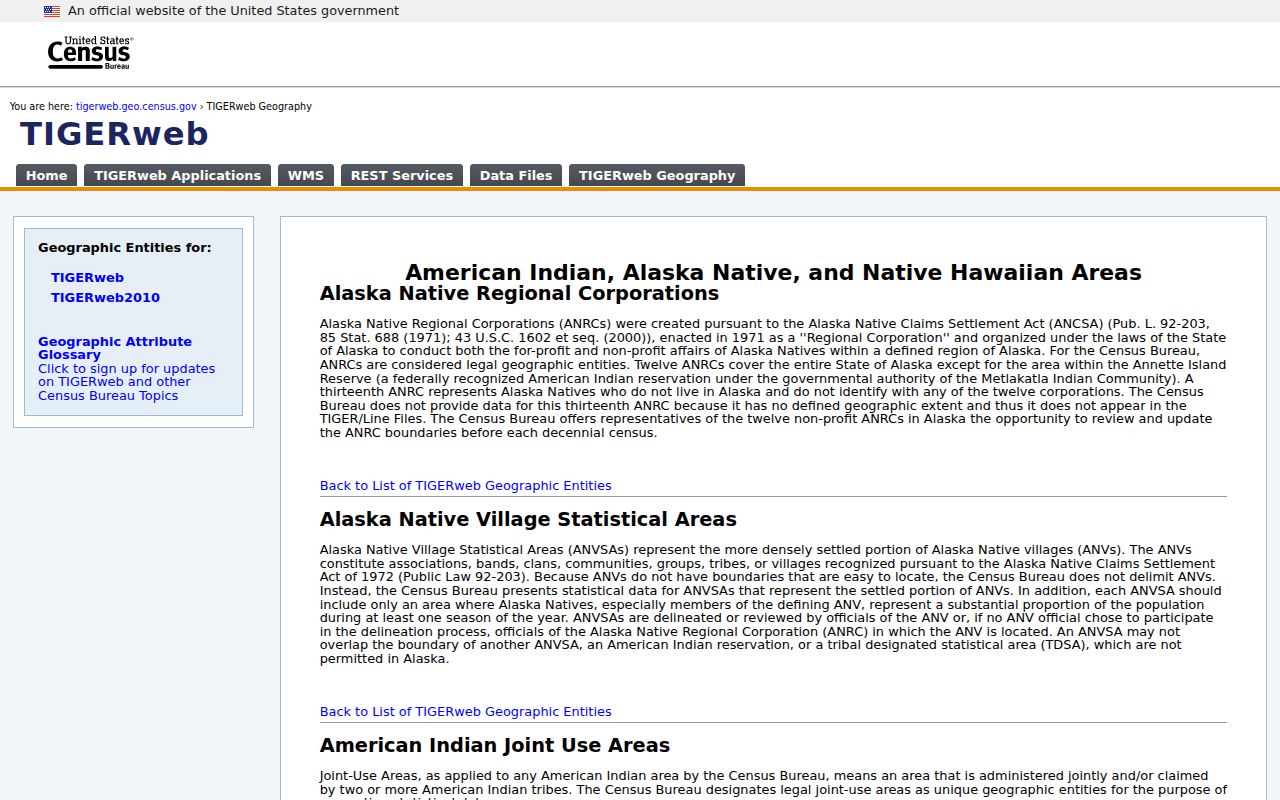Image resolution: width=1280 pixels, height=800 pixels.
Task: Open the Geographic Attribute Glossary link
Action: (x=115, y=348)
